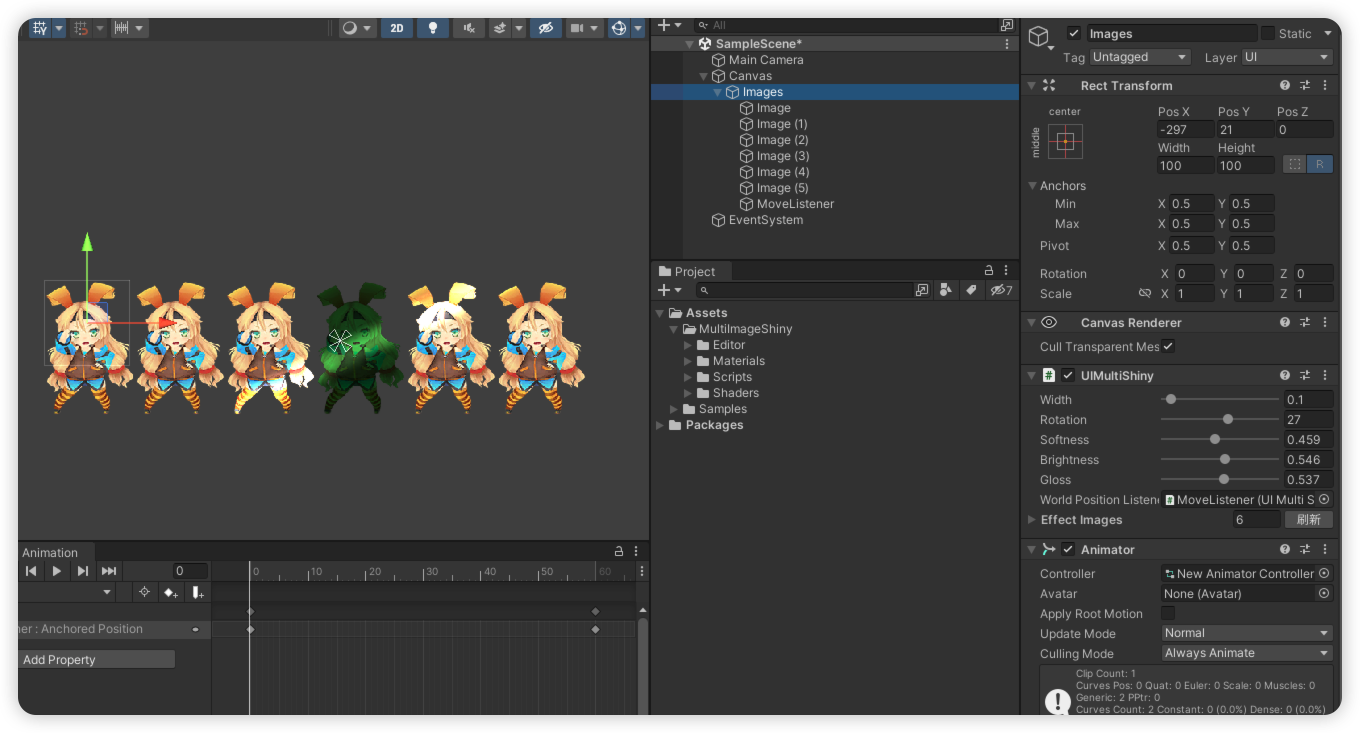The height and width of the screenshot is (733, 1360).
Task: Click the anchor presets center box
Action: [x=1065, y=141]
